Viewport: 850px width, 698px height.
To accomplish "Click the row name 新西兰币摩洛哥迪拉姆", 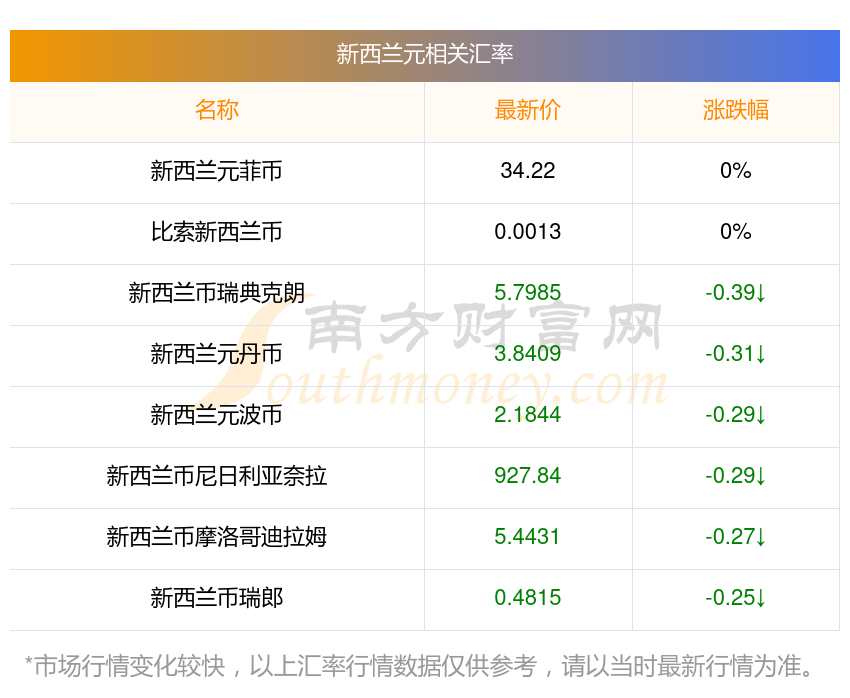I will [216, 537].
